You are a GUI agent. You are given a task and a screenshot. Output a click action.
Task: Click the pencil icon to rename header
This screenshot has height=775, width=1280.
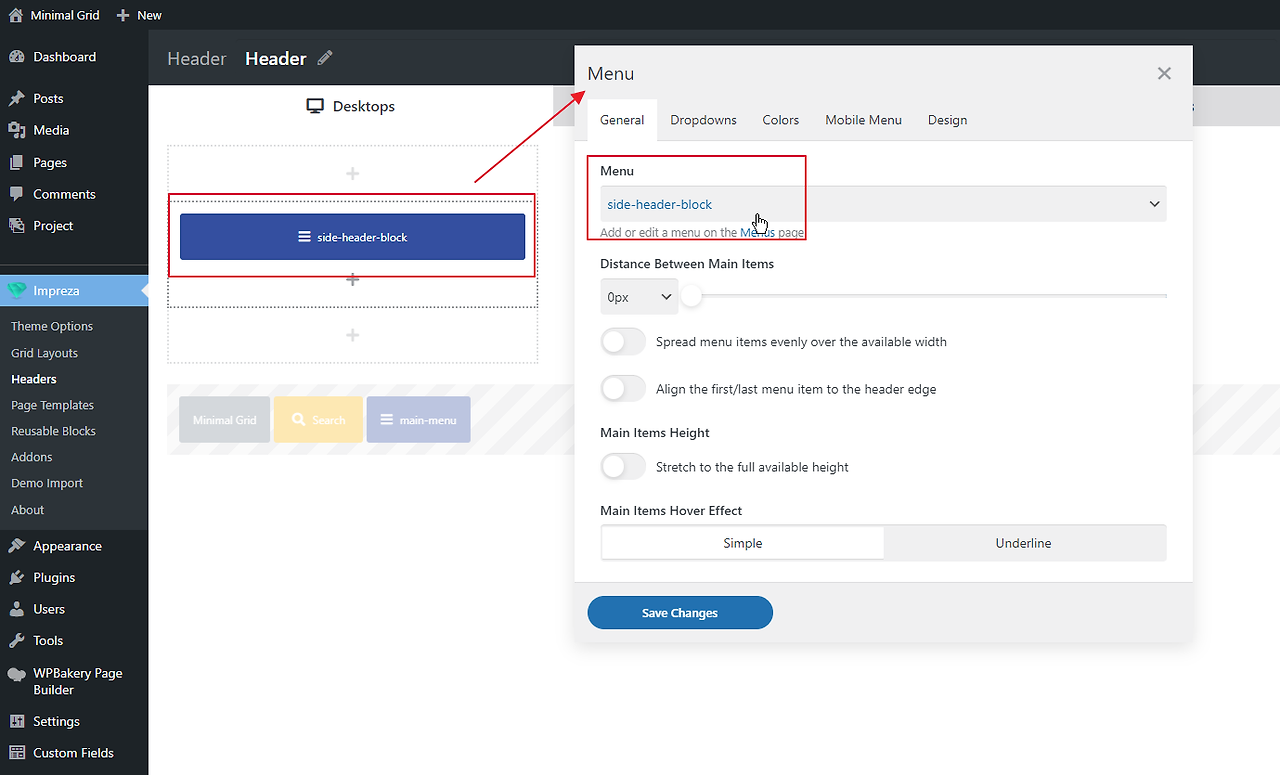click(x=325, y=58)
